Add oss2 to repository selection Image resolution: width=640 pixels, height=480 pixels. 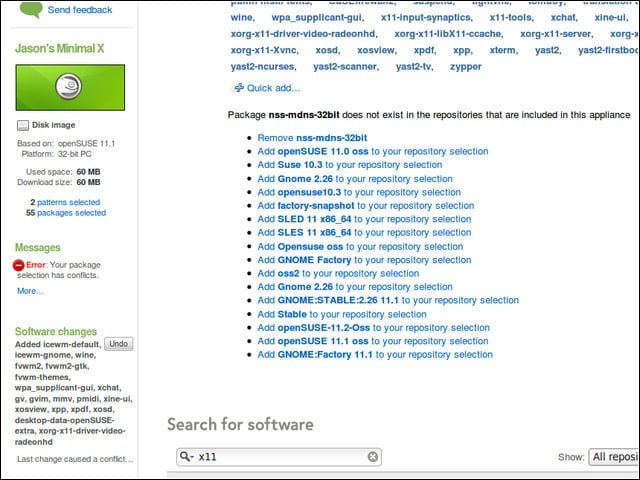(x=338, y=273)
